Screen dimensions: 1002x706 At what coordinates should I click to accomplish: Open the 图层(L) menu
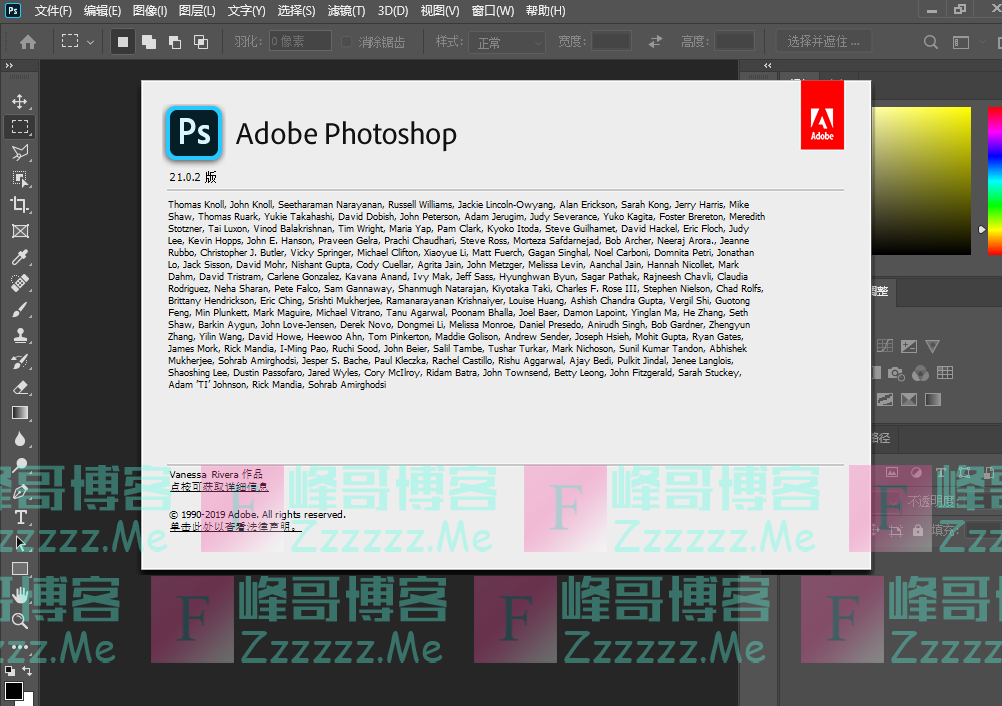196,11
